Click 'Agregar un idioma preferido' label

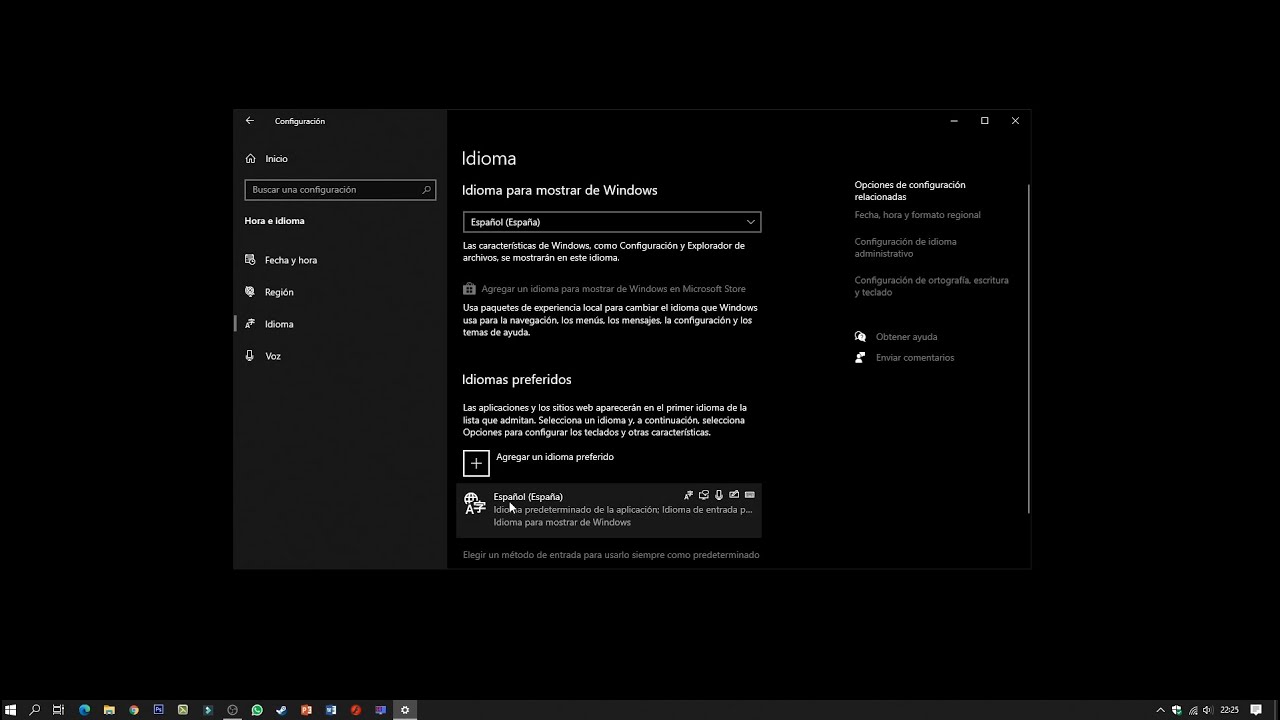coord(555,457)
